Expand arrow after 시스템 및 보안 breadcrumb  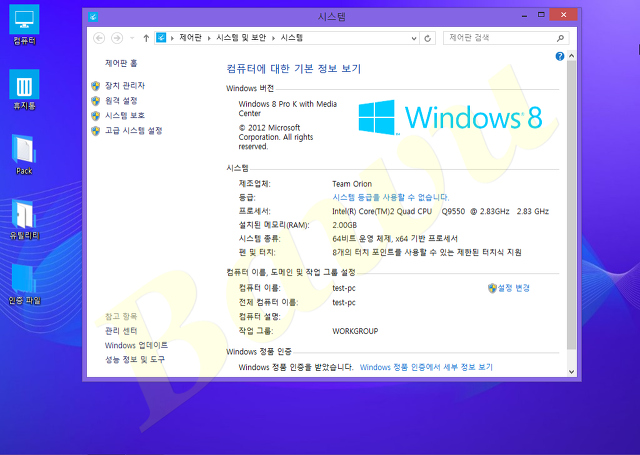[x=273, y=38]
